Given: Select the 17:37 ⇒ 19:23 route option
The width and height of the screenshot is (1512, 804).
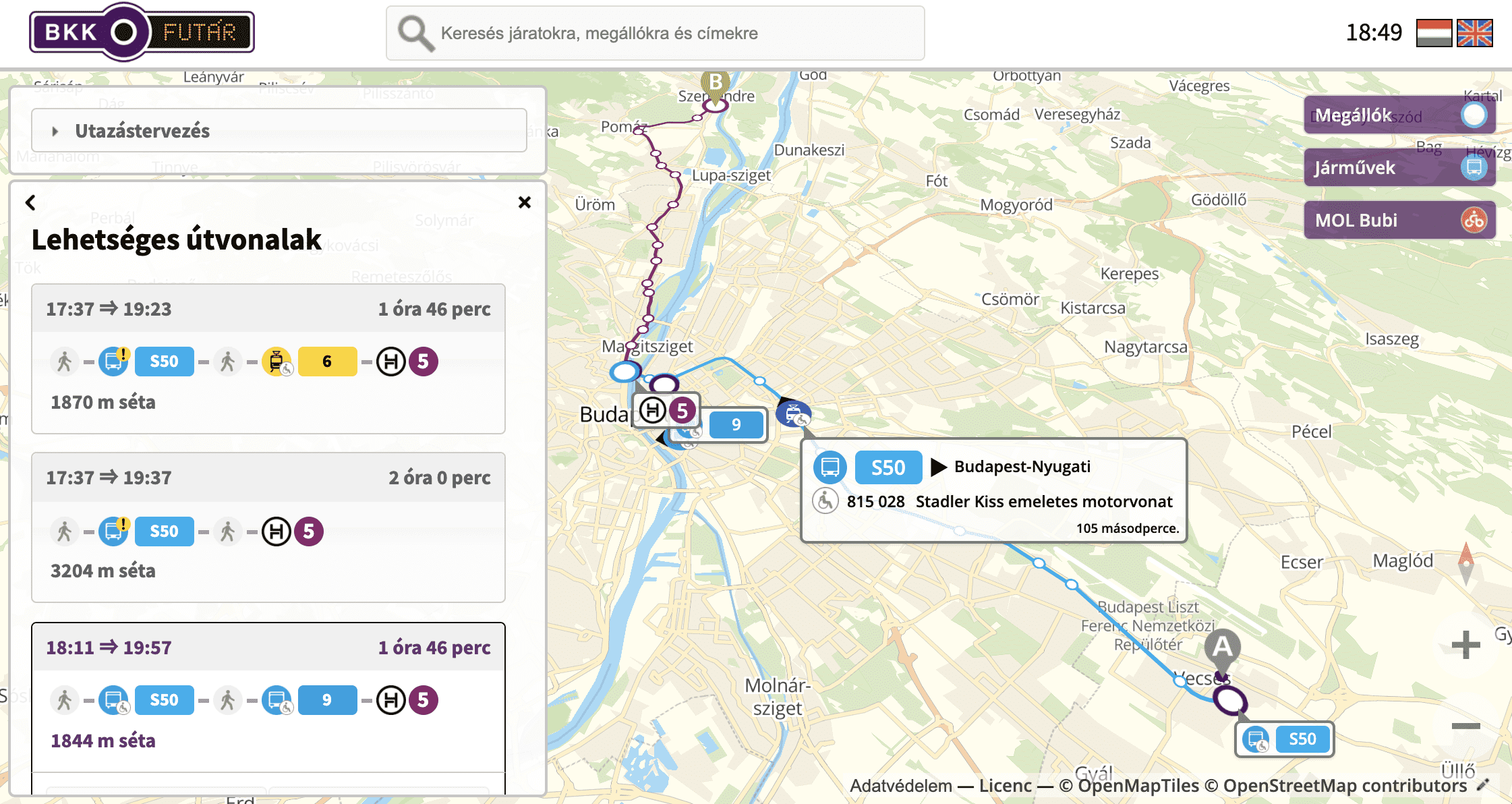Looking at the screenshot, I should (x=268, y=359).
